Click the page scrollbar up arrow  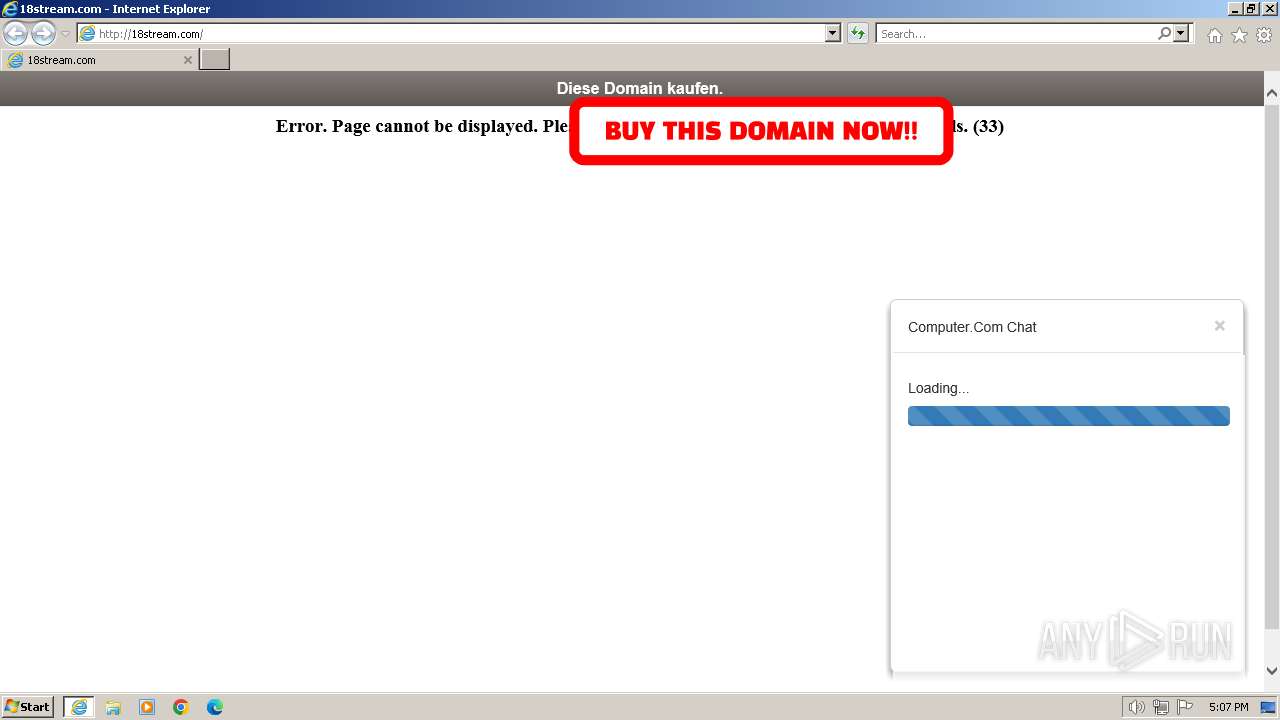click(1271, 93)
